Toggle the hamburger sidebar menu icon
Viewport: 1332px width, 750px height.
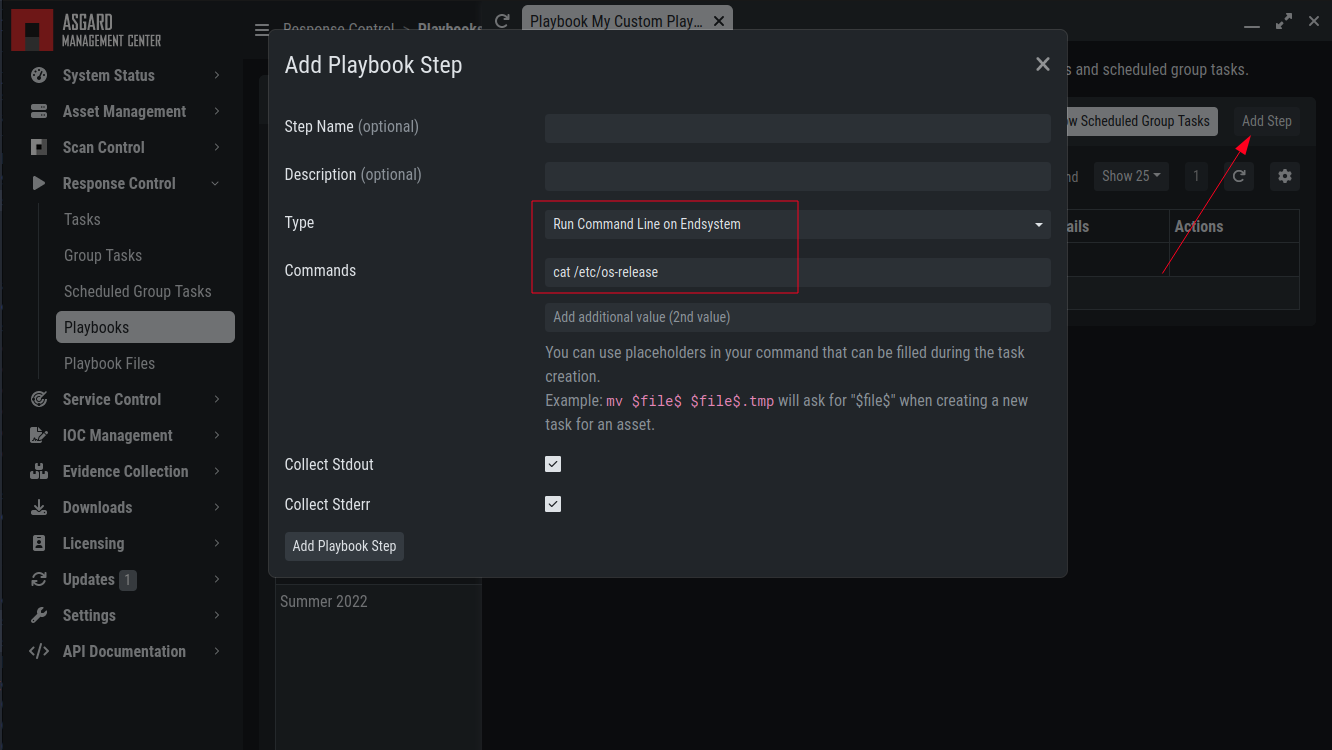(x=261, y=30)
